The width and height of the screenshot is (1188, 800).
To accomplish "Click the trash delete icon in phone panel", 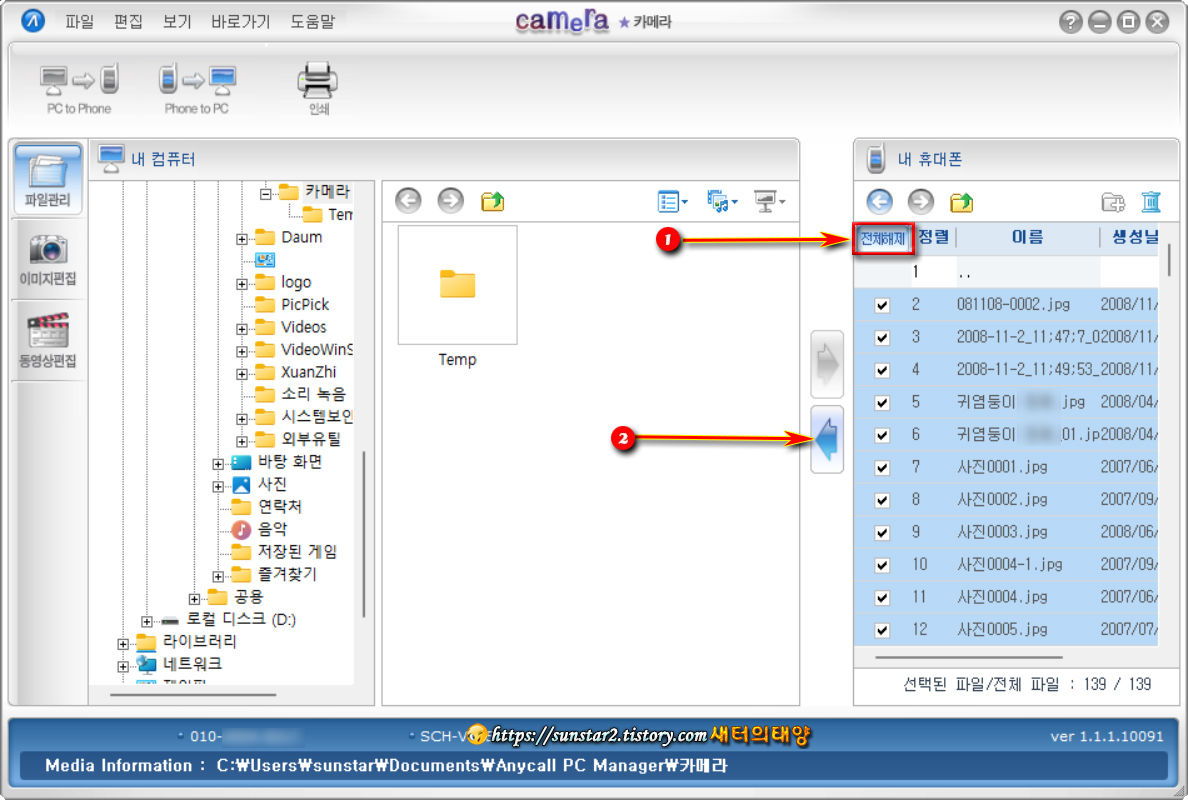I will click(x=1151, y=202).
